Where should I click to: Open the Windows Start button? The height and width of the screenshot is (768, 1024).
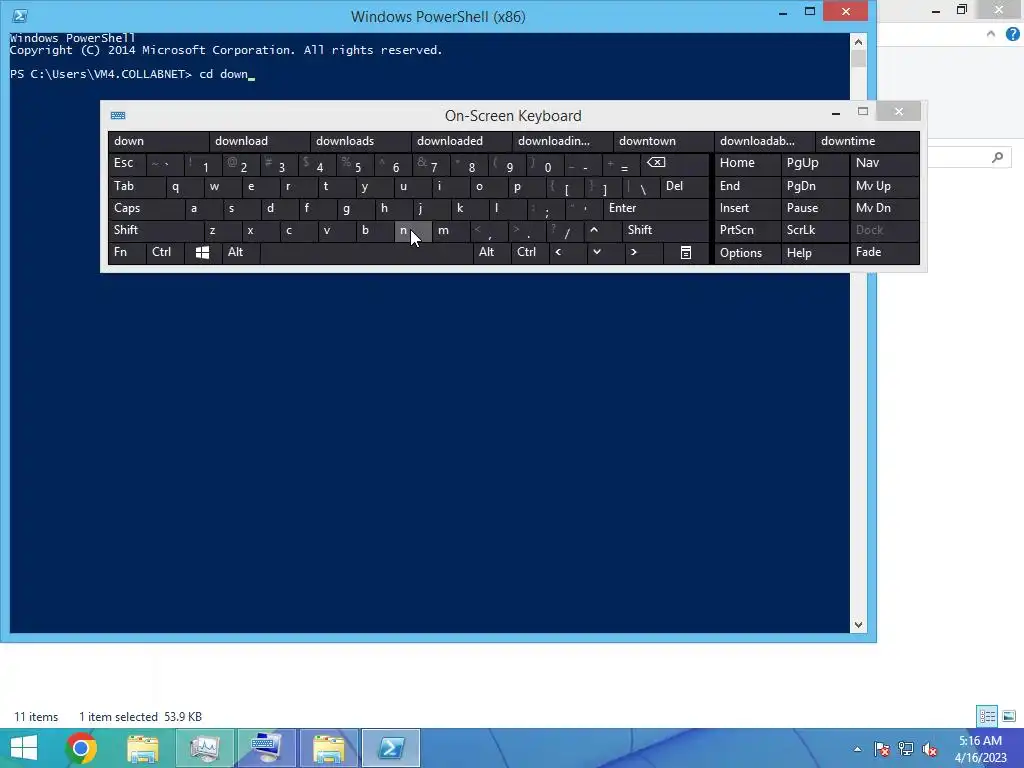(x=24, y=748)
